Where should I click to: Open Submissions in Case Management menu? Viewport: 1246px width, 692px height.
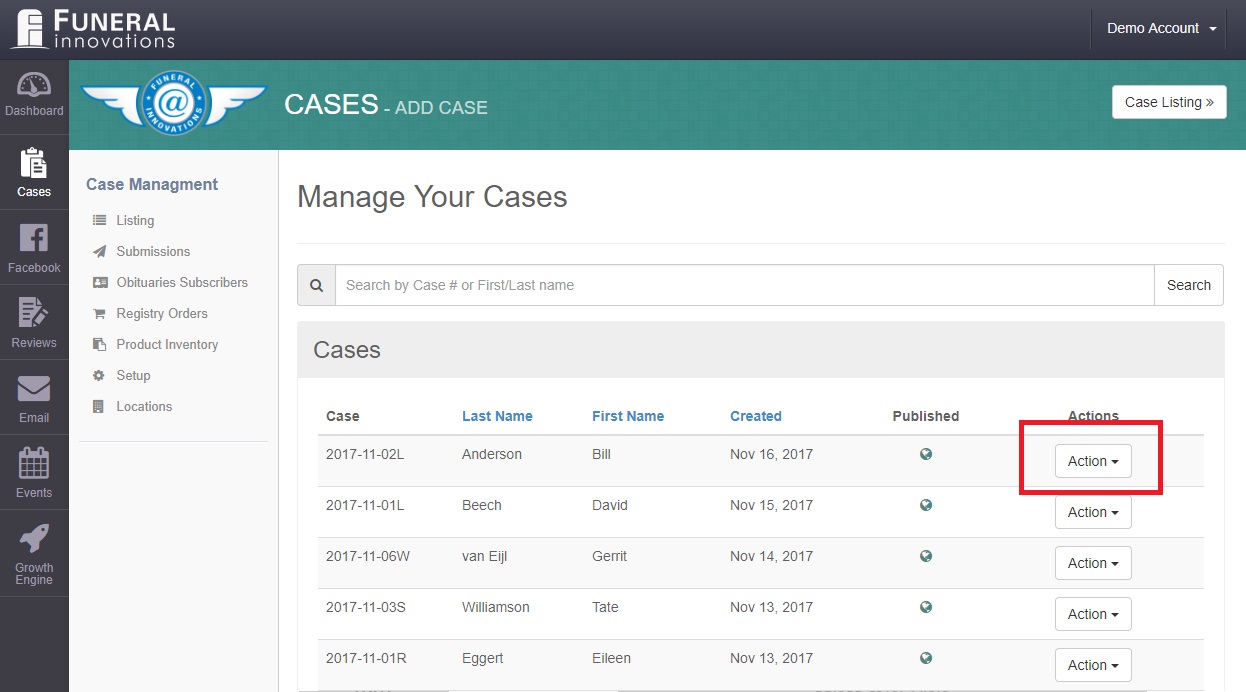pyautogui.click(x=153, y=251)
